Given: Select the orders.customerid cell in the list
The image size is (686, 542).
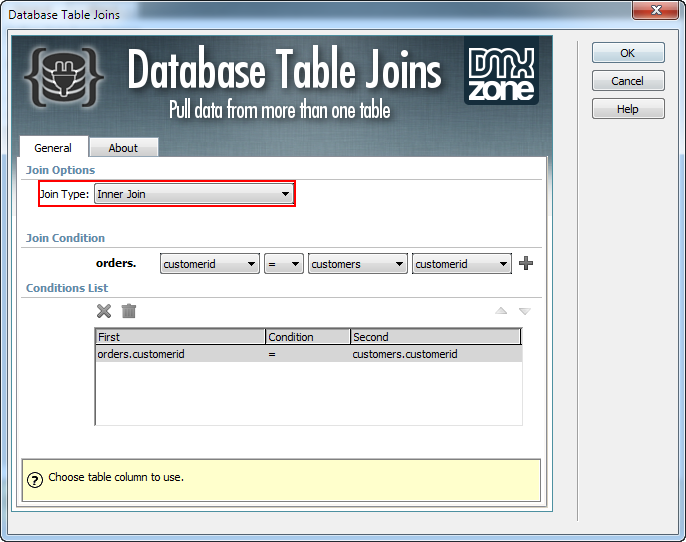Looking at the screenshot, I should 141,354.
